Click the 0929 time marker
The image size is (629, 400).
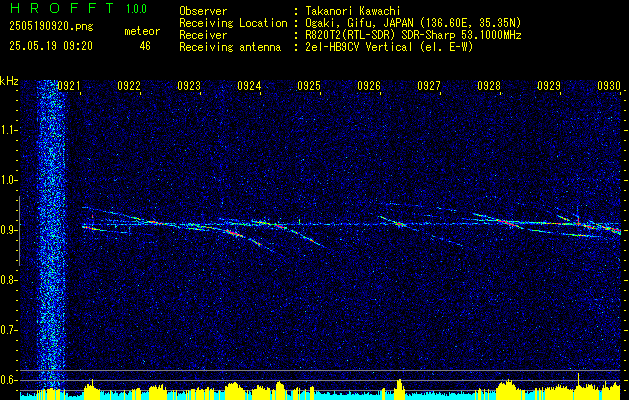tap(549, 86)
